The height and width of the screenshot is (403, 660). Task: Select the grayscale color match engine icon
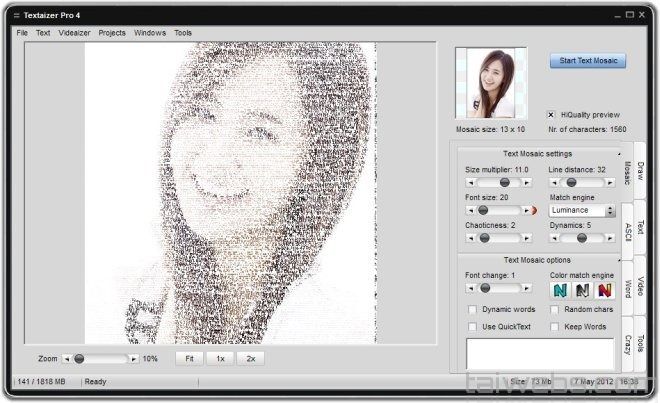581,290
